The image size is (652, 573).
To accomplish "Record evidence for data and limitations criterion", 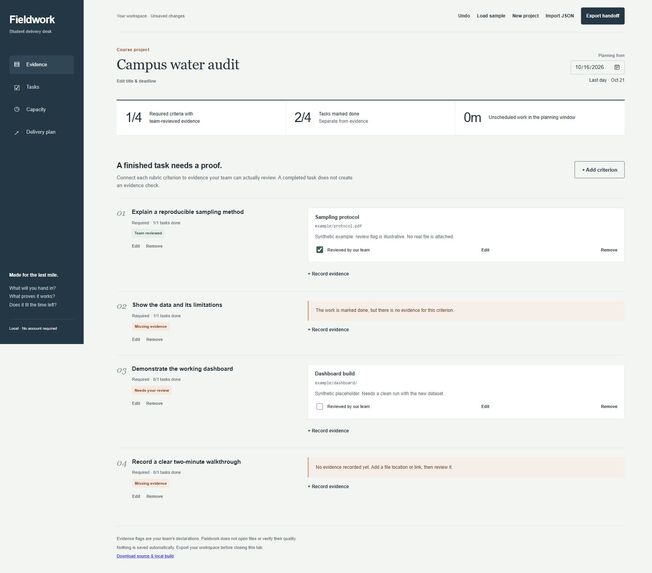I will 328,329.
